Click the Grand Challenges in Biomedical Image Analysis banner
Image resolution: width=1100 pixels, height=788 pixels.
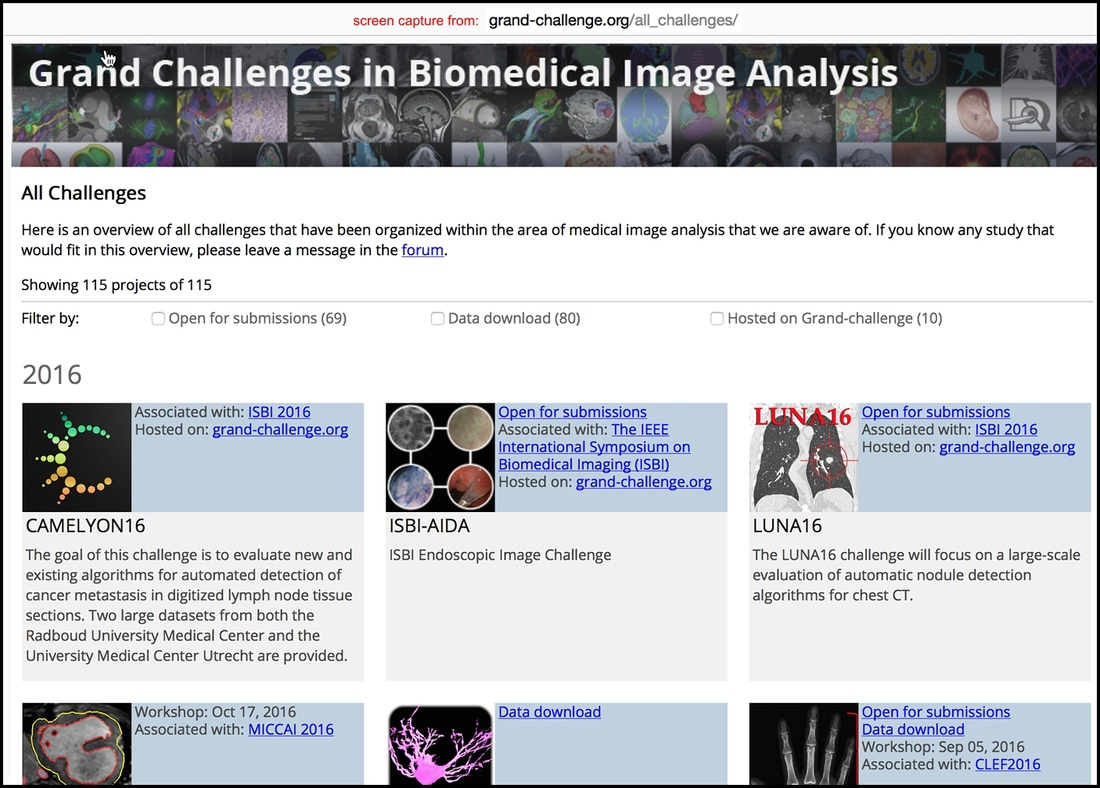[553, 105]
